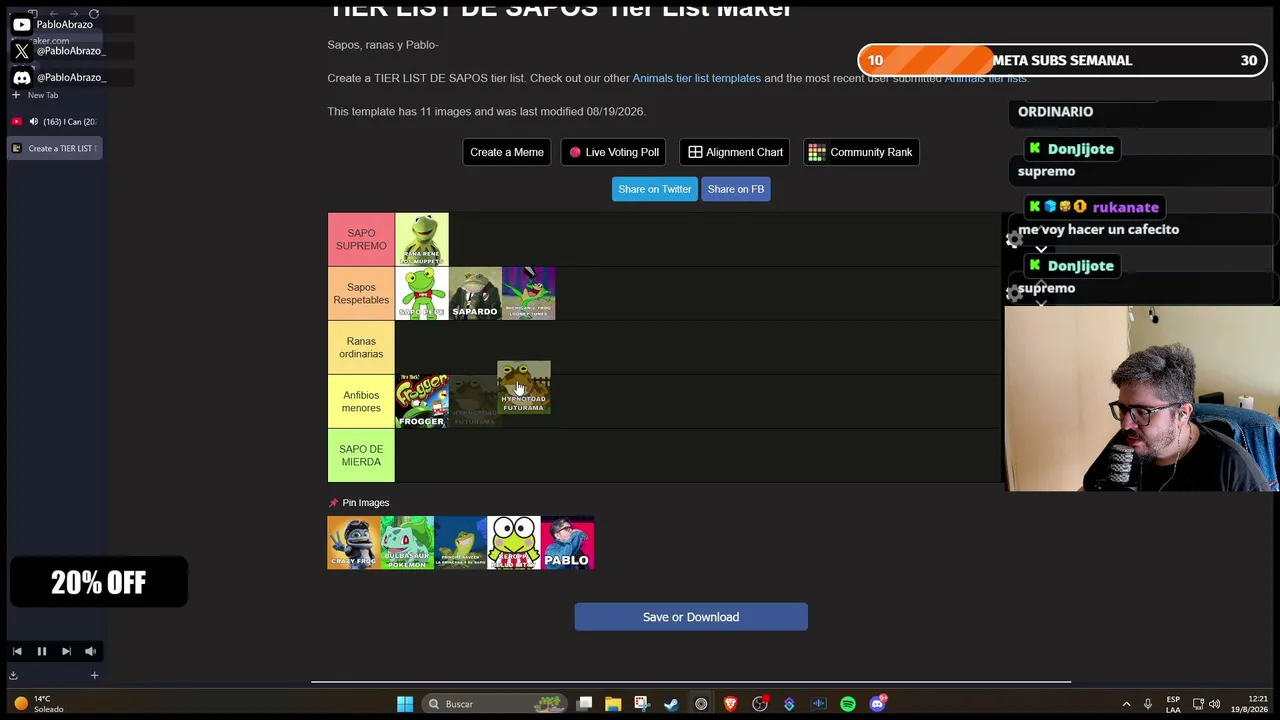This screenshot has width=1280, height=720.
Task: Click the SAPO SUPREMO tier label
Action: (x=361, y=239)
